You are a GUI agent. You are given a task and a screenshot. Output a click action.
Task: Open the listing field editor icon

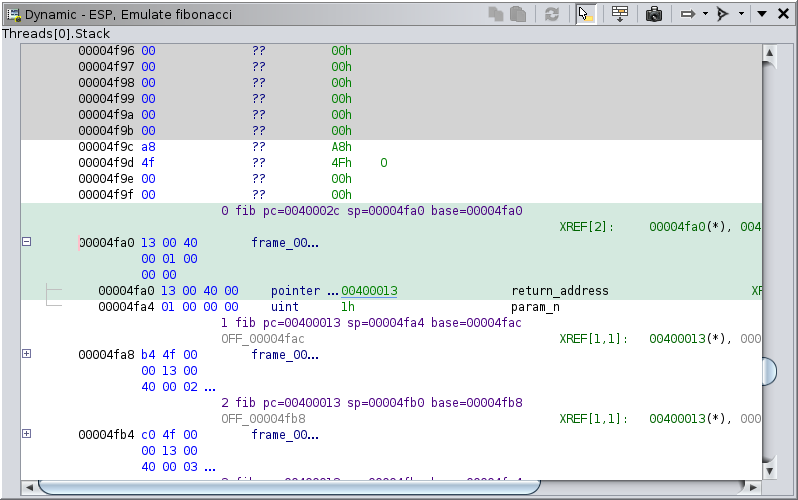click(620, 14)
